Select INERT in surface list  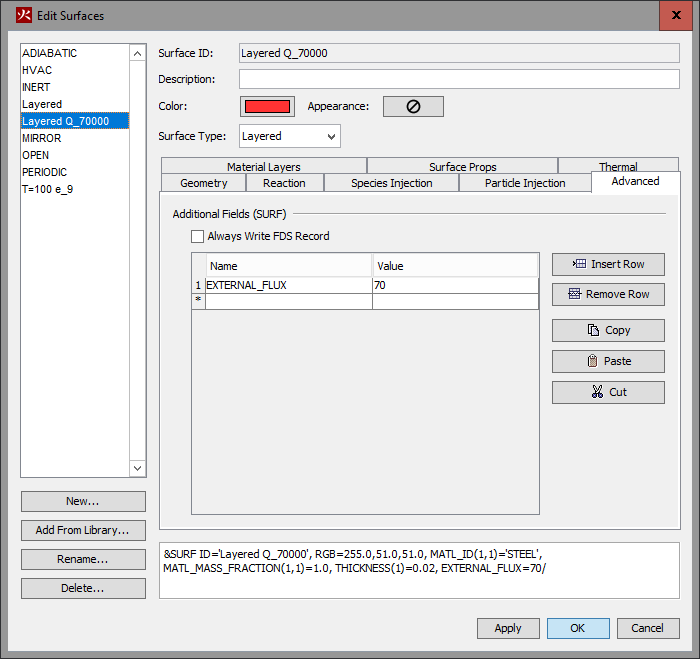click(x=75, y=87)
